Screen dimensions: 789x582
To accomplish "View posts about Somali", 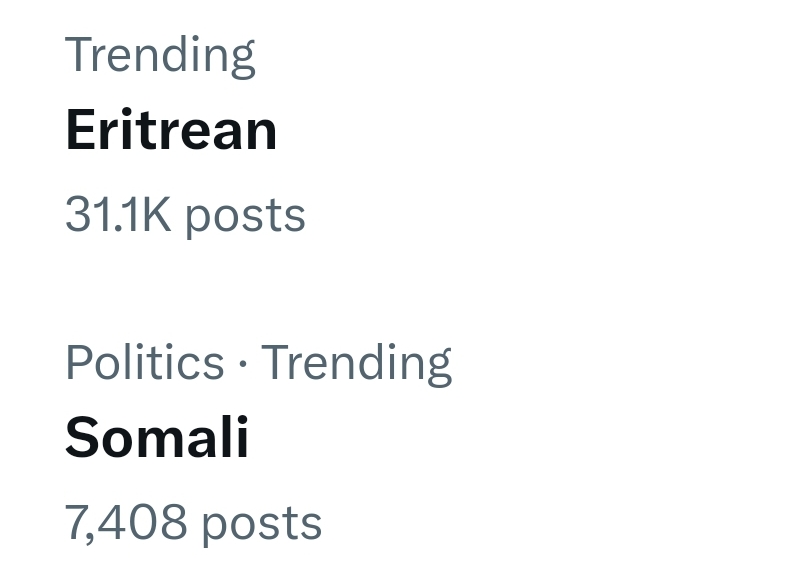I will tap(157, 439).
